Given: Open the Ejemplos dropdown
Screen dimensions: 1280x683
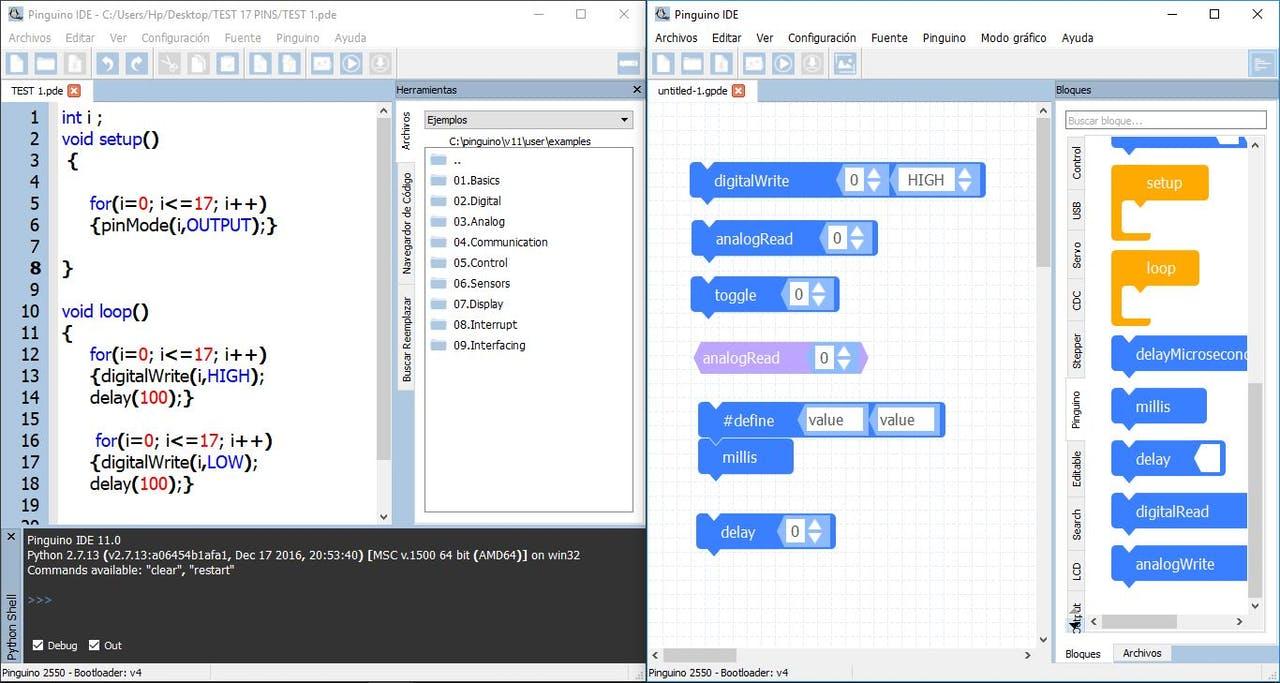Looking at the screenshot, I should [x=528, y=120].
